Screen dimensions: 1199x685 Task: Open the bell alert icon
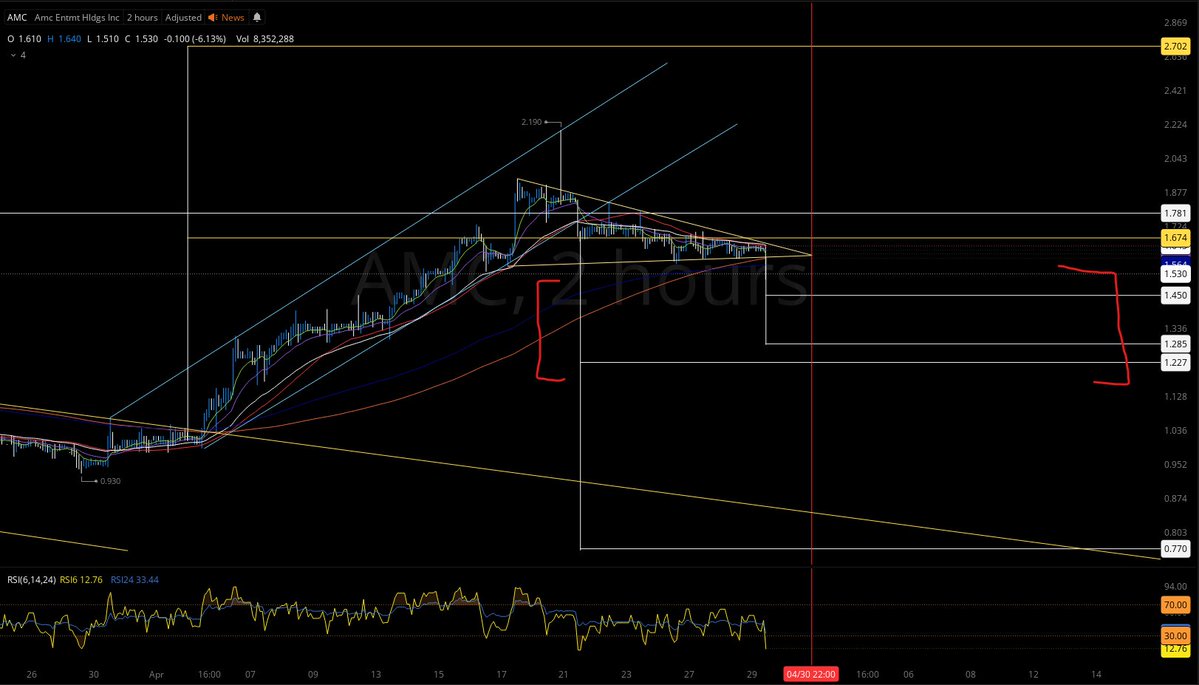[258, 17]
